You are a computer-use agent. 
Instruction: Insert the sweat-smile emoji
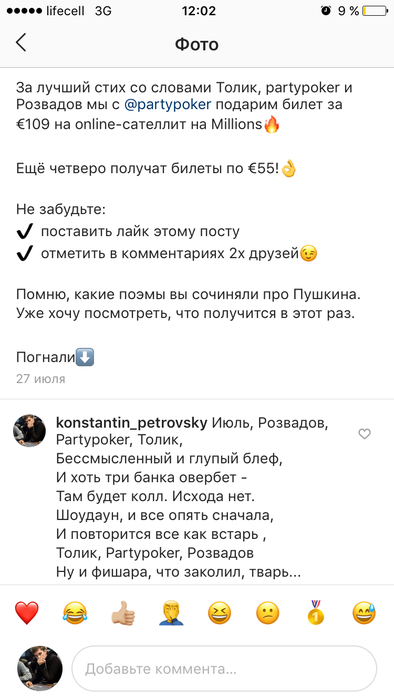[x=364, y=612]
